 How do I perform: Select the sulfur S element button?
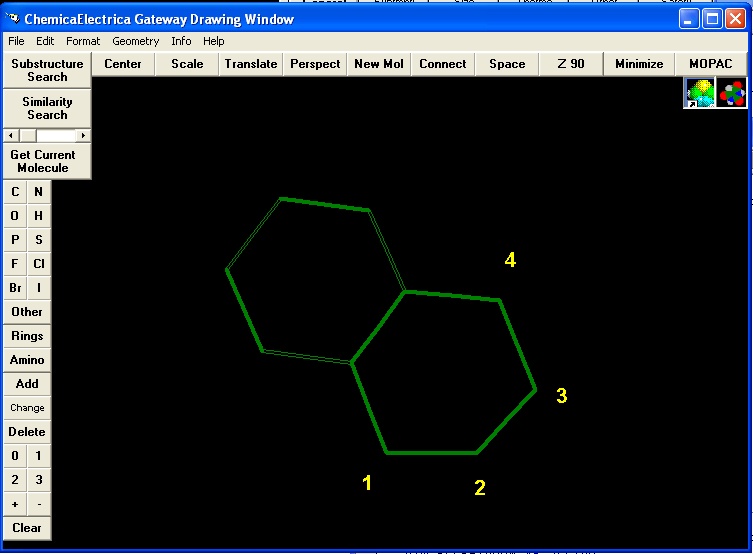tap(39, 240)
